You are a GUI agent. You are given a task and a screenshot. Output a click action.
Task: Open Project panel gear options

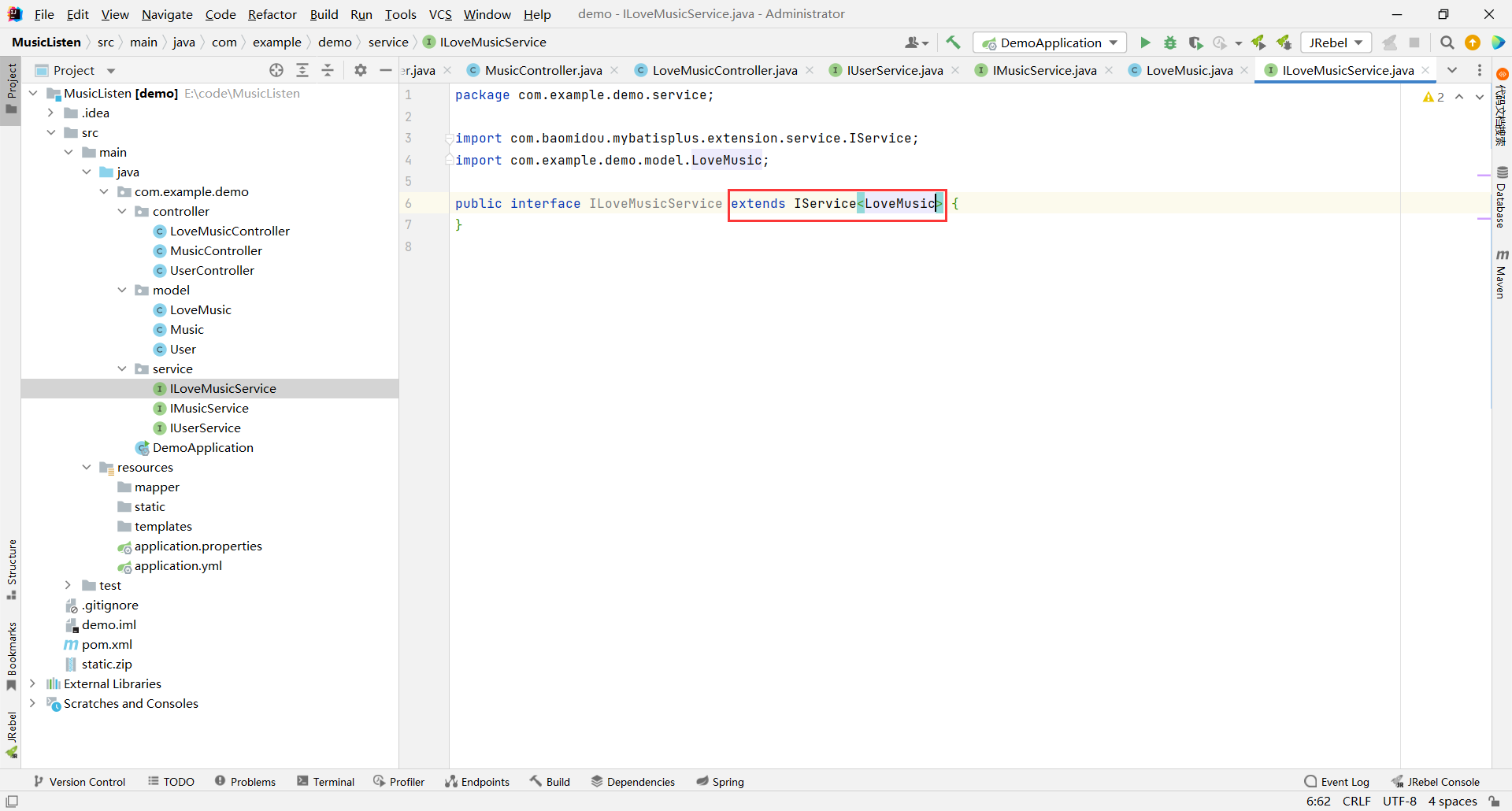361,70
